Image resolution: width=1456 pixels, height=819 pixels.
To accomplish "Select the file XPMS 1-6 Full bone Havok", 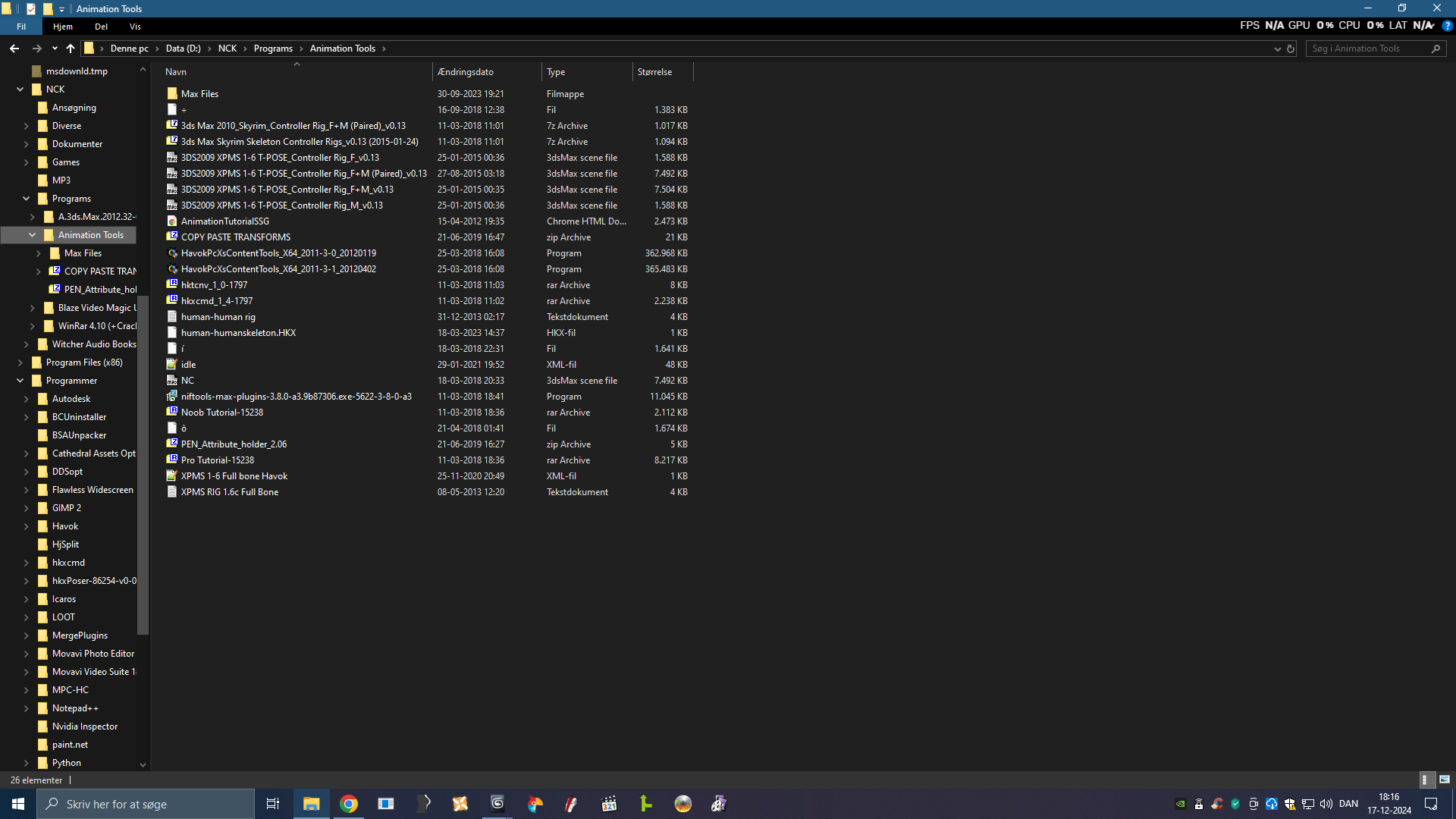I will (234, 476).
